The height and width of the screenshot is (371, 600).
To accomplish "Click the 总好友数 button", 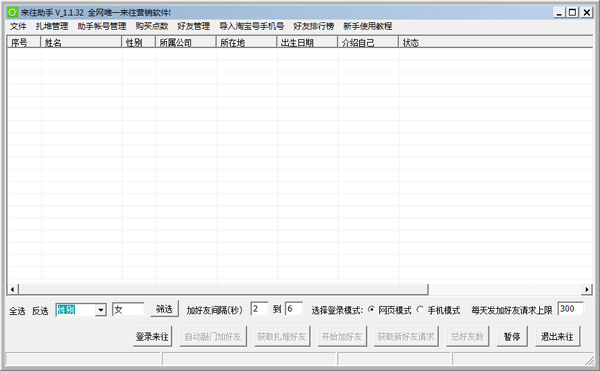I will coord(468,337).
